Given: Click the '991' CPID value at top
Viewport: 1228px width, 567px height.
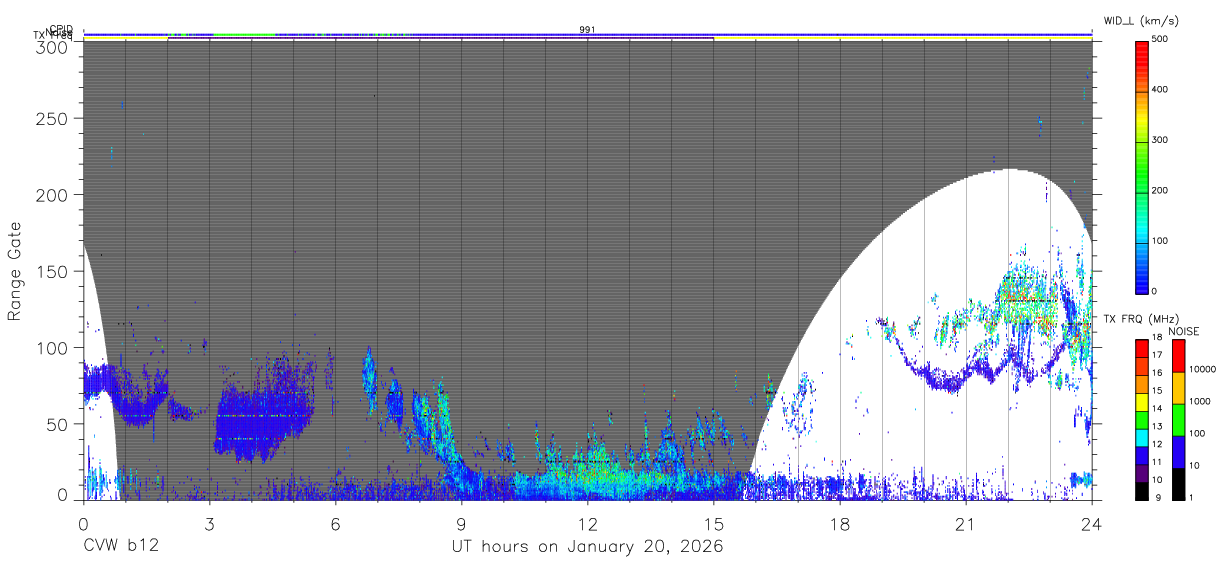Looking at the screenshot, I should pos(587,29).
